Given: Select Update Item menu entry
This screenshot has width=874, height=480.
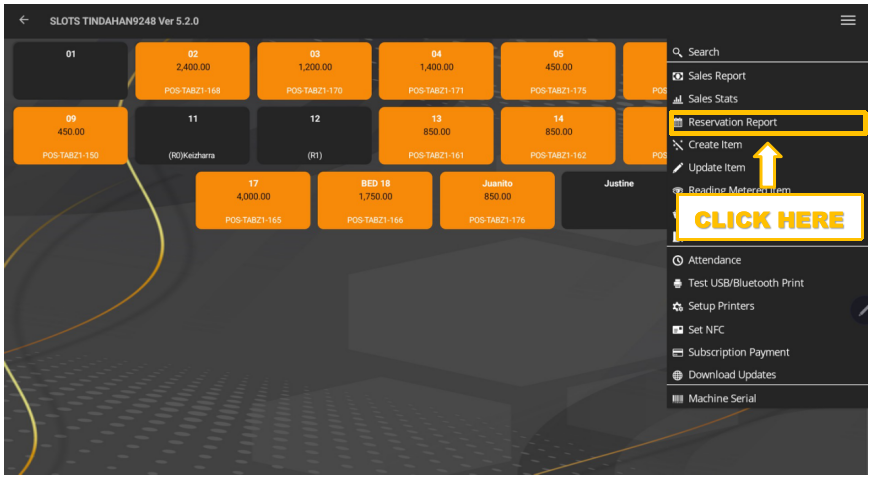Looking at the screenshot, I should [x=716, y=168].
